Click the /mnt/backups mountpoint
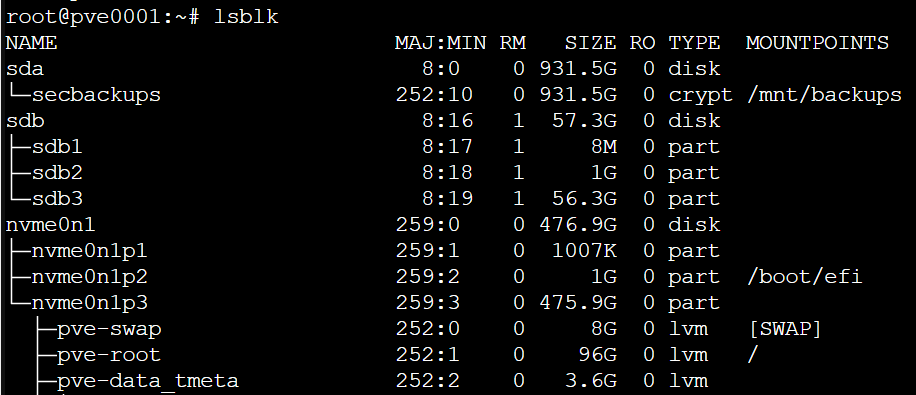The width and height of the screenshot is (916, 395). (x=824, y=95)
